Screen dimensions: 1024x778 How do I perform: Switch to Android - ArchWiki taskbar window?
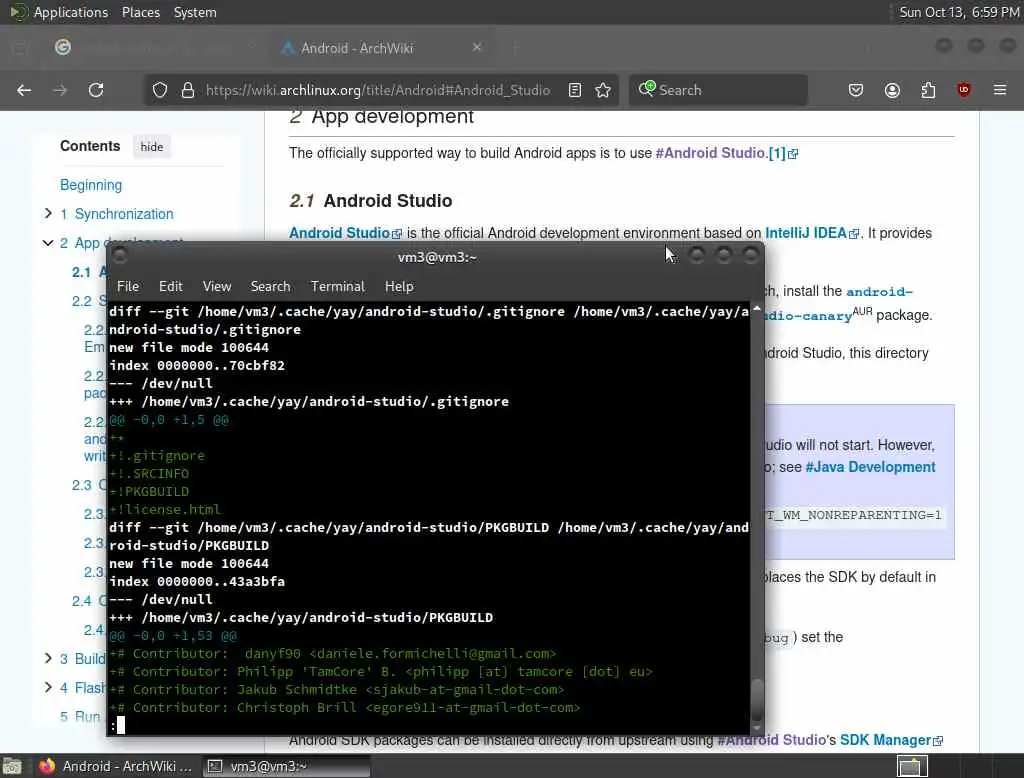point(116,766)
